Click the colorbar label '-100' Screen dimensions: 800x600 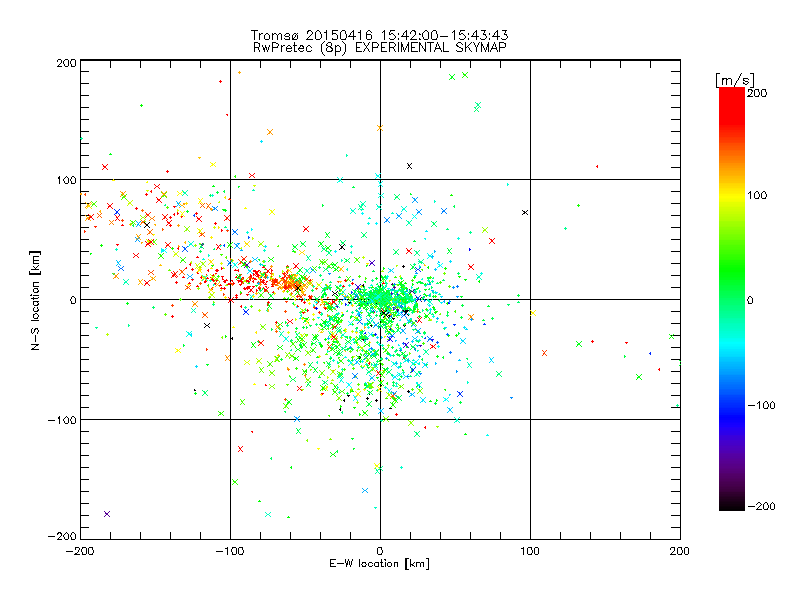click(761, 406)
